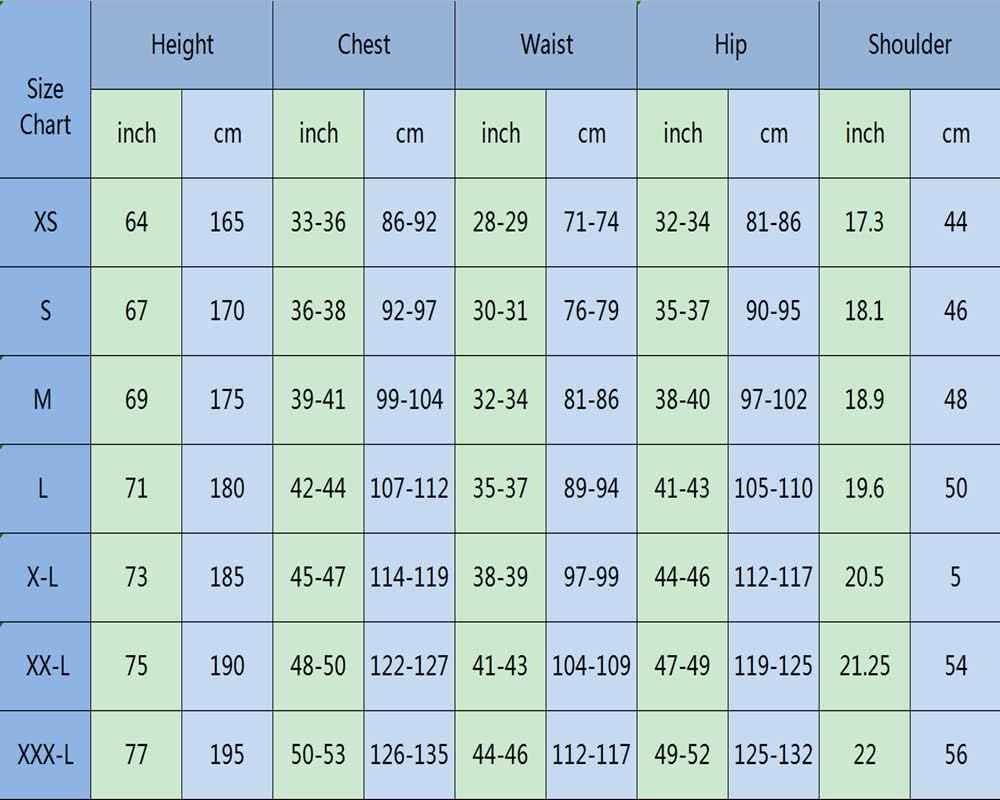Select the L size row label

pos(45,488)
